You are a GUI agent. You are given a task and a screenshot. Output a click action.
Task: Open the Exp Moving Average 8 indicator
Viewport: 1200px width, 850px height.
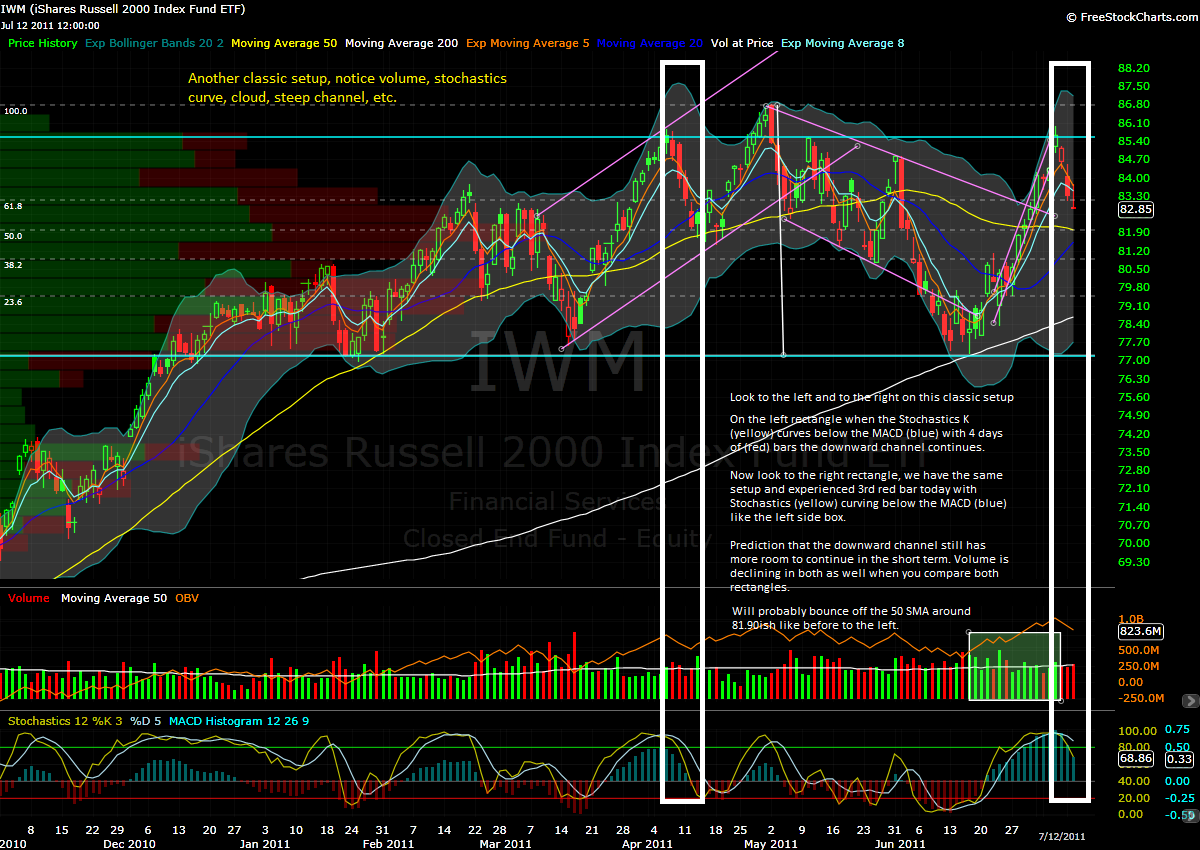pyautogui.click(x=843, y=43)
